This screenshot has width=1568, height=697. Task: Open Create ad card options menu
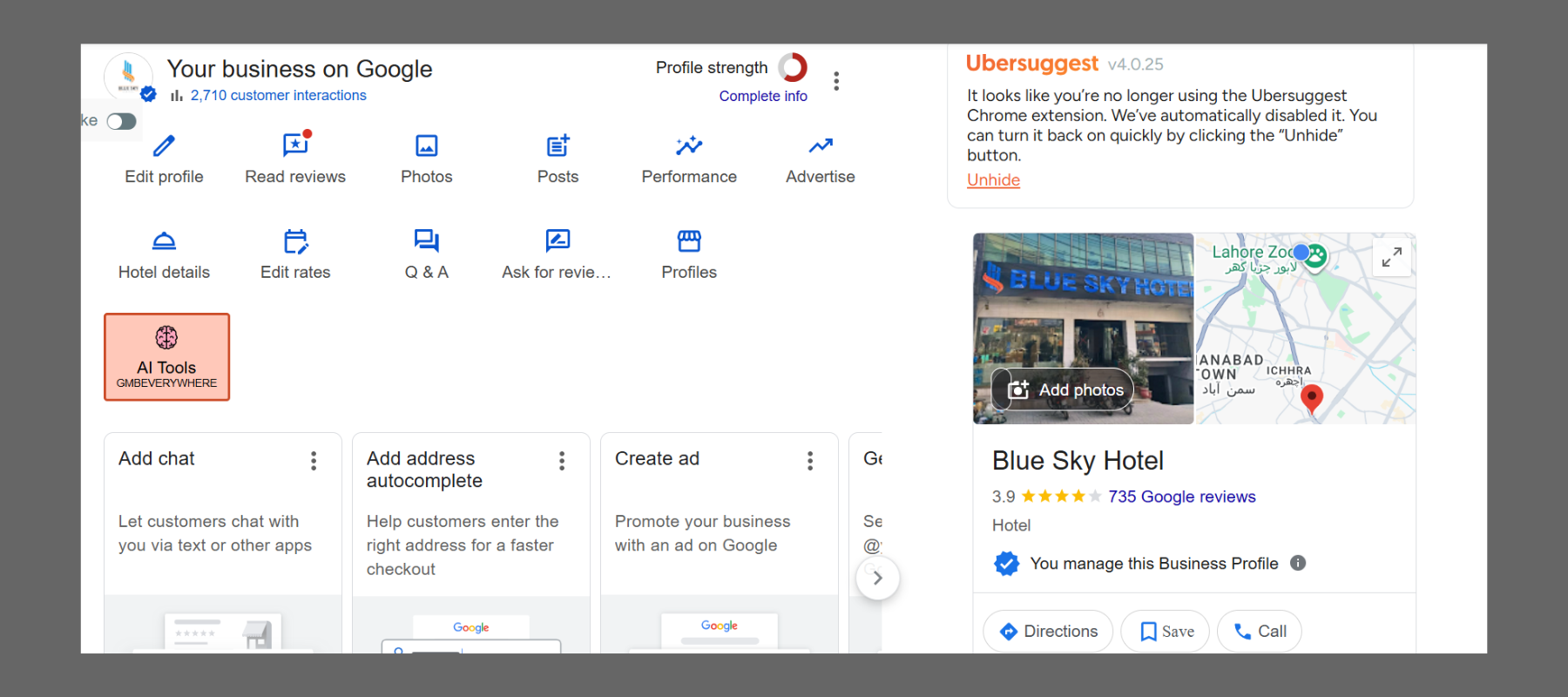(810, 461)
